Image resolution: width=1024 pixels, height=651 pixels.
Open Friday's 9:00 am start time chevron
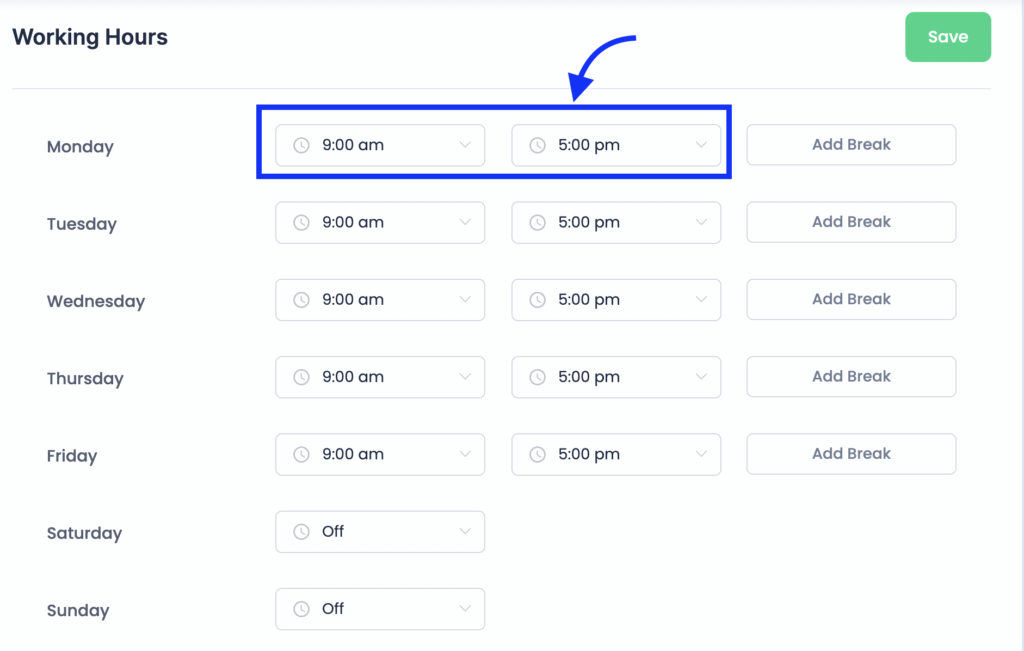(x=465, y=454)
